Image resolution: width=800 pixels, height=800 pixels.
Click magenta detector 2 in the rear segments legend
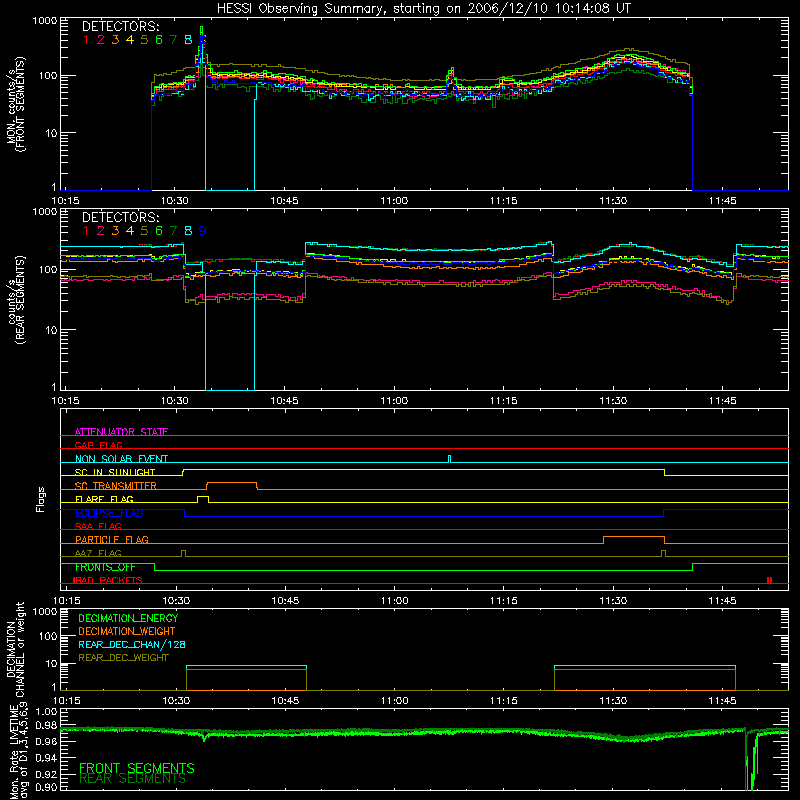point(101,231)
